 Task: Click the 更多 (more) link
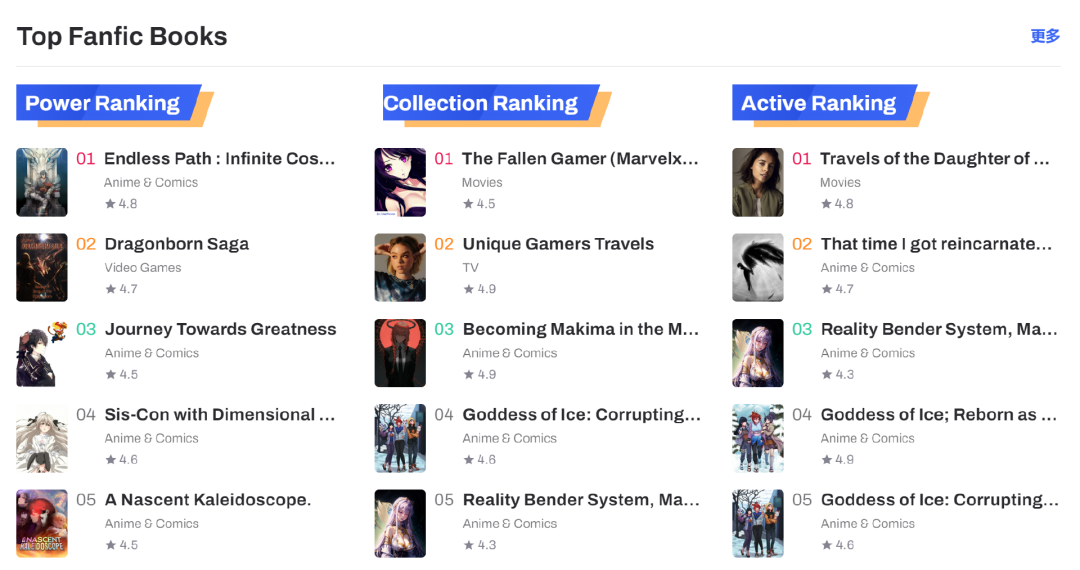[x=1045, y=36]
